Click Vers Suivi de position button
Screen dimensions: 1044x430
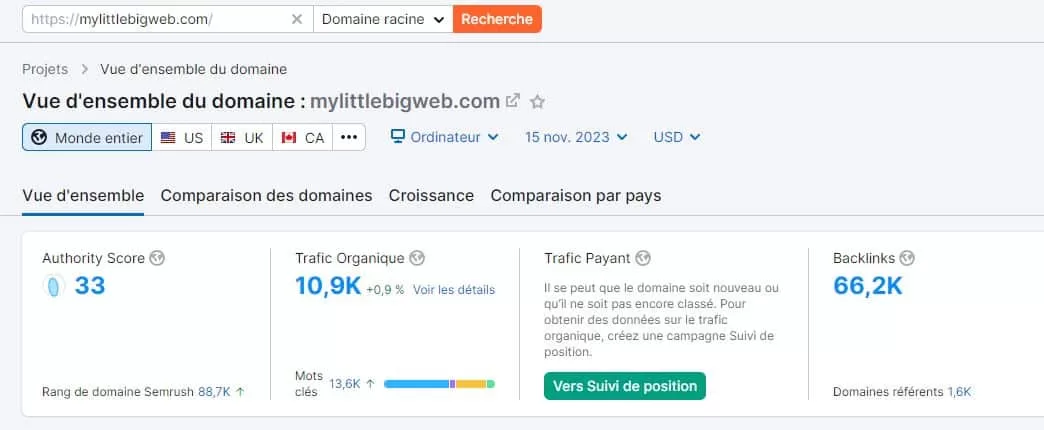coord(624,386)
